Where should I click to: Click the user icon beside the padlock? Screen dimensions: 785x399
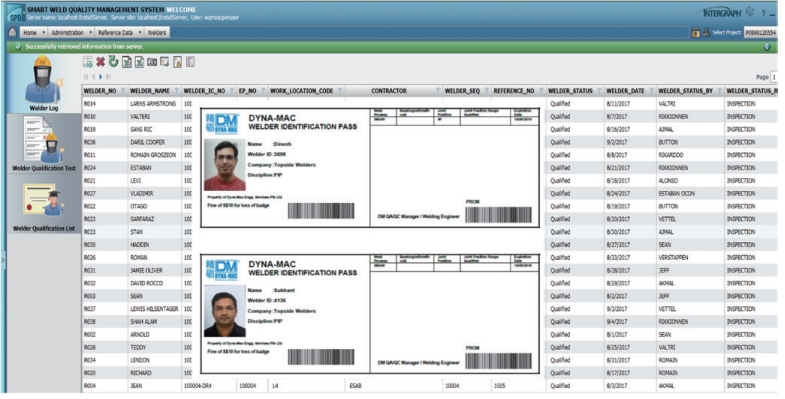706,33
